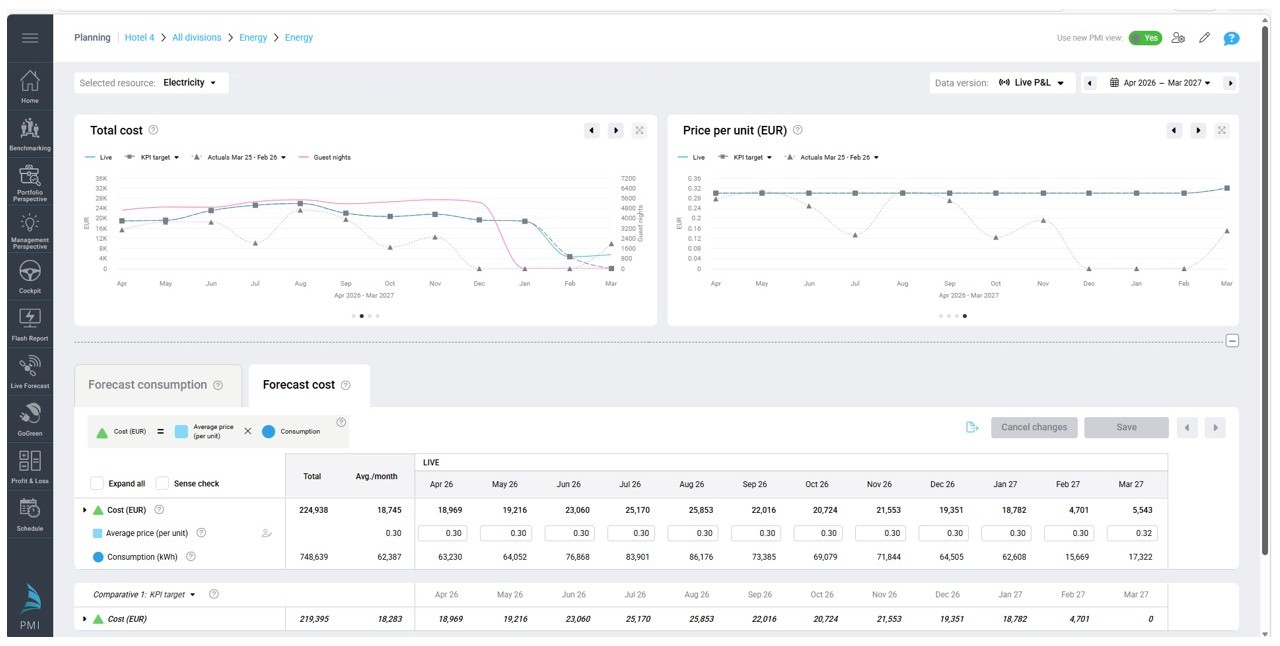
Task: Enable the Sense check checkbox
Action: pyautogui.click(x=162, y=483)
